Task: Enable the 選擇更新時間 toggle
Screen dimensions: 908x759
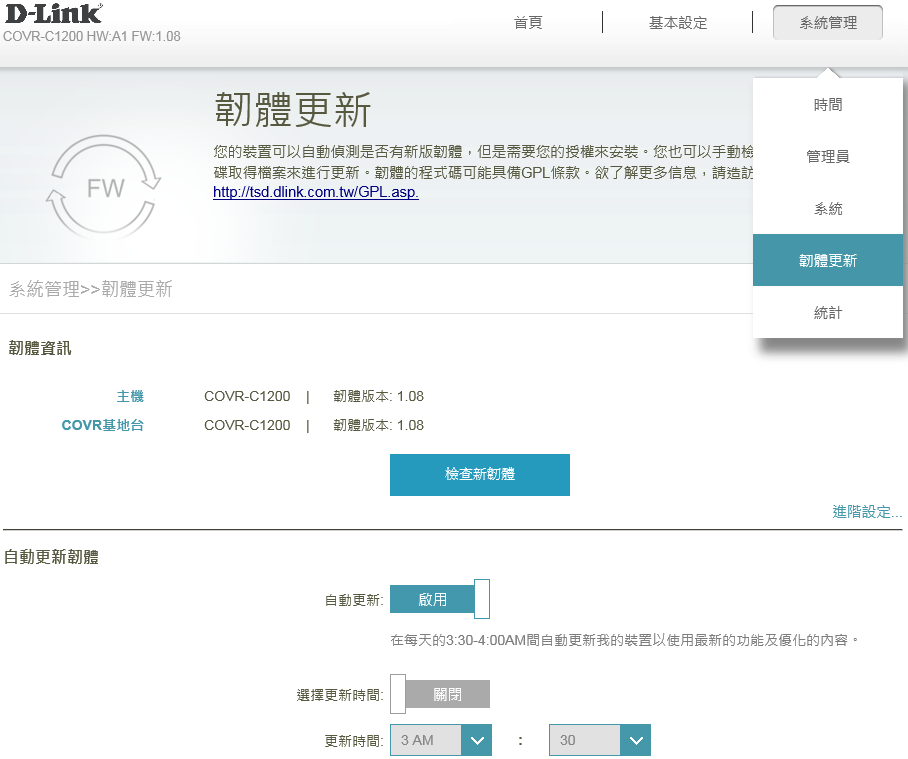Action: pos(439,694)
